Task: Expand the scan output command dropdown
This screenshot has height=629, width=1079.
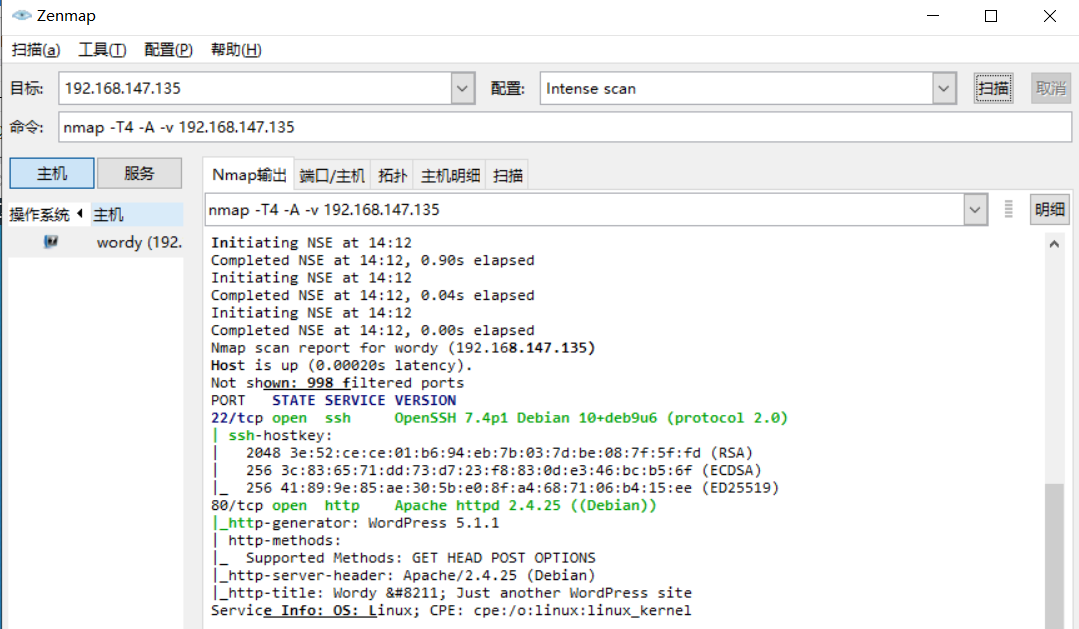Action: [x=974, y=210]
